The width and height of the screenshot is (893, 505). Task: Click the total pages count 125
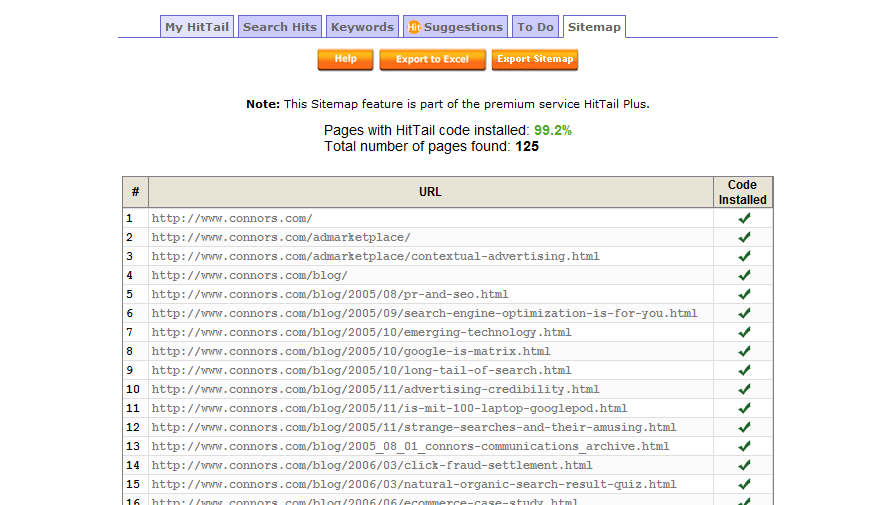pos(527,146)
